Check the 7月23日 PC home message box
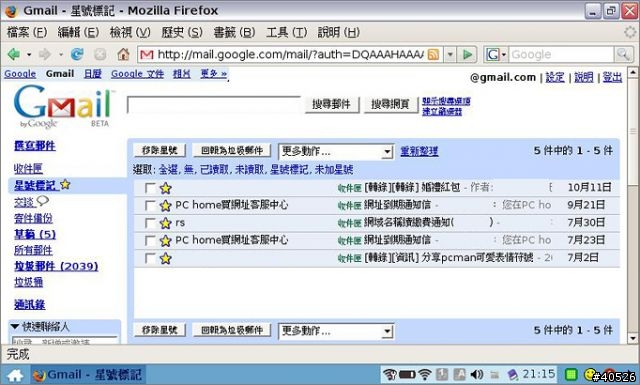 (x=150, y=240)
